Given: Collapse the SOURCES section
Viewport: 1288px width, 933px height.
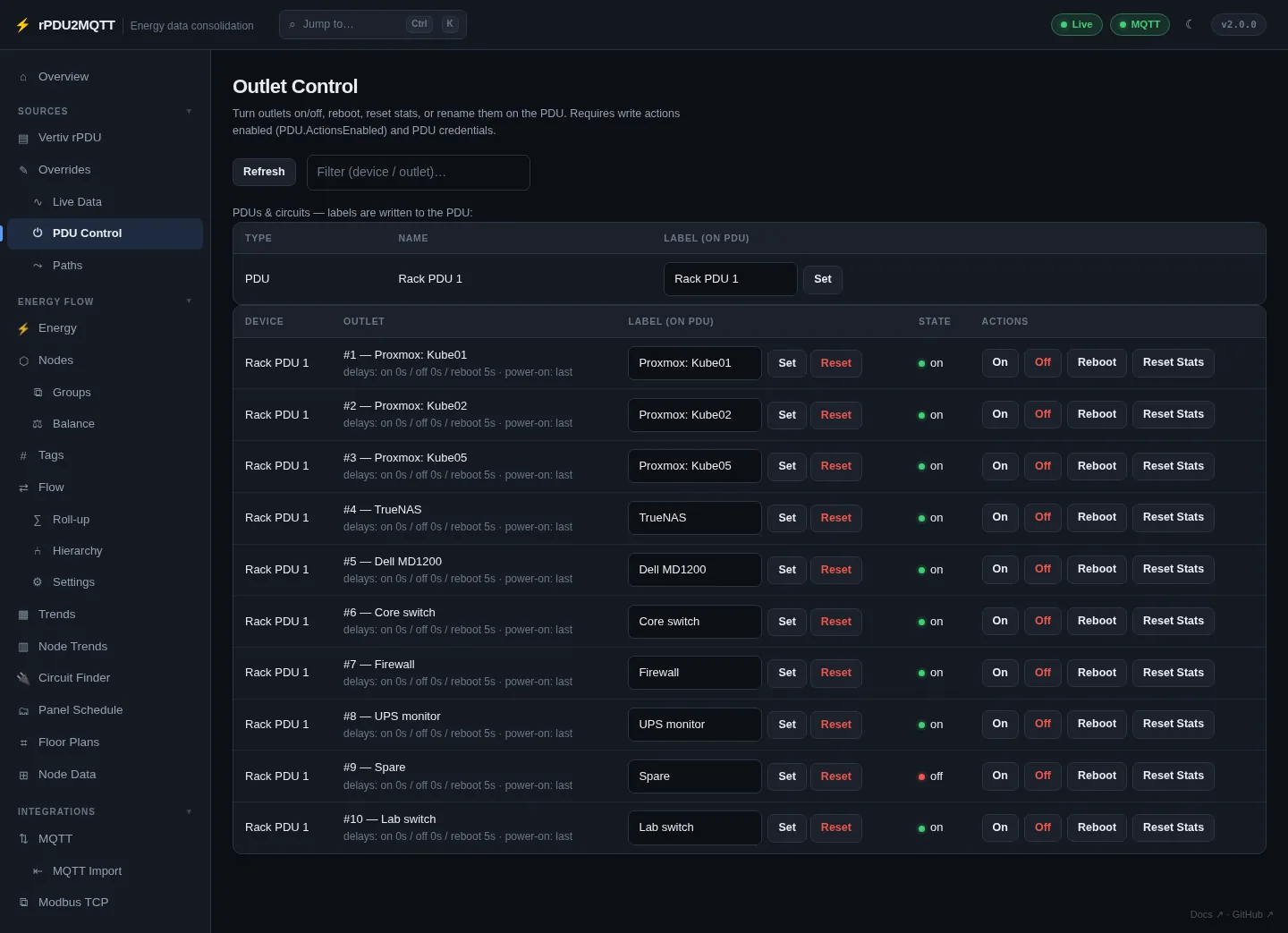Looking at the screenshot, I should tap(189, 111).
